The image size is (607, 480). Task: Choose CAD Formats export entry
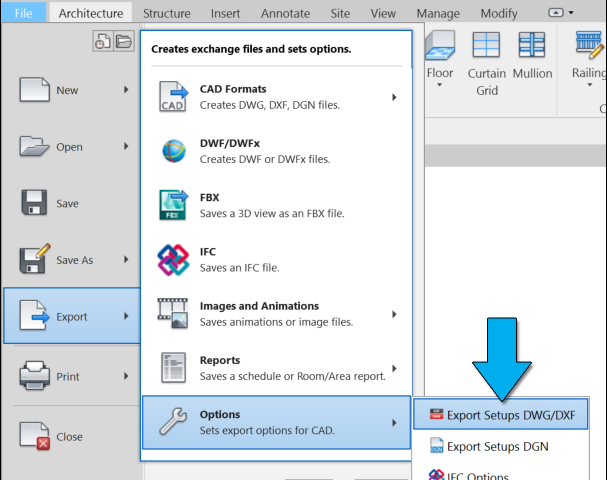point(277,97)
